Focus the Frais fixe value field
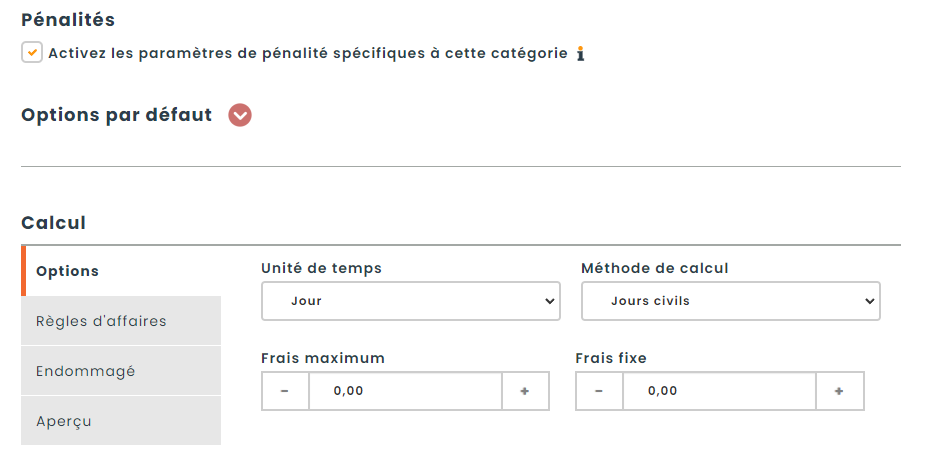This screenshot has width=926, height=451. (x=719, y=391)
